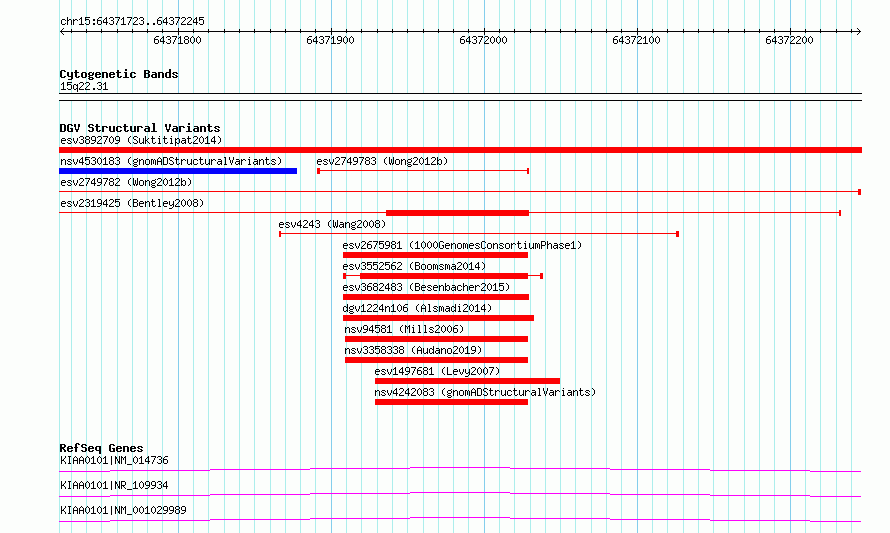
Task: Click the 64372000 ruler position
Action: (x=483, y=40)
